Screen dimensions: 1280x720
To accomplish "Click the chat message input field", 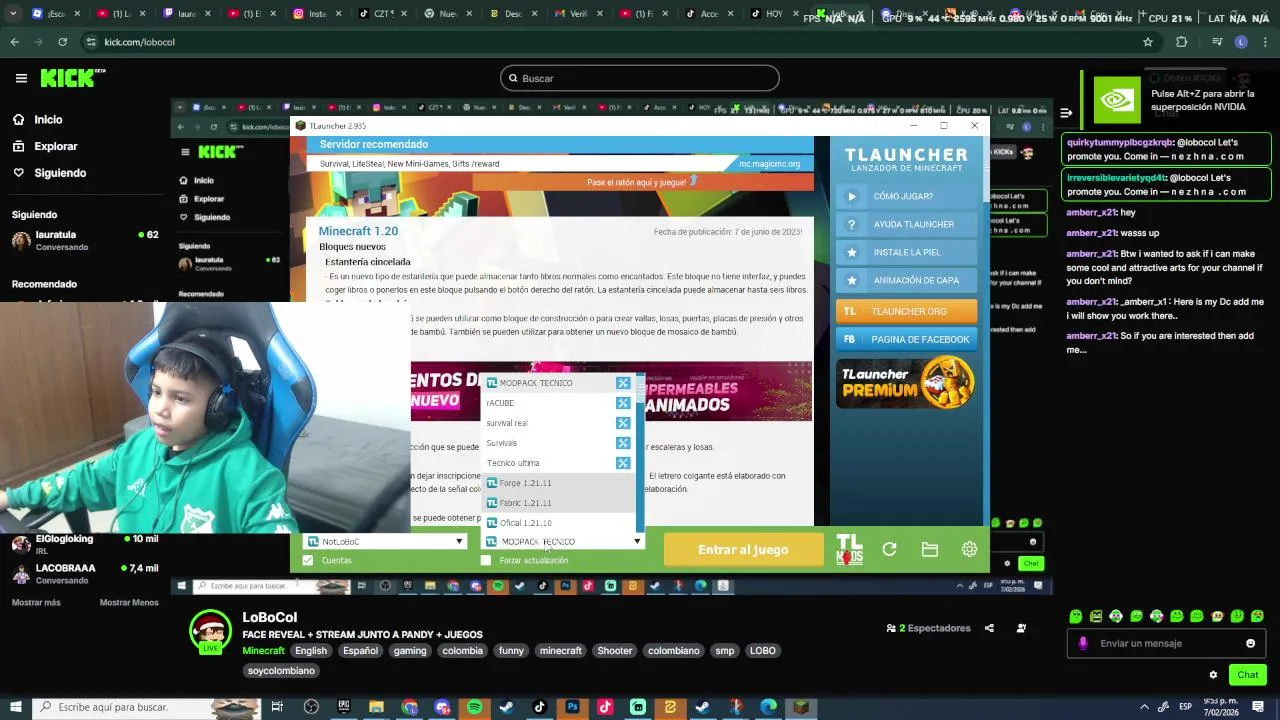I will (x=1165, y=643).
